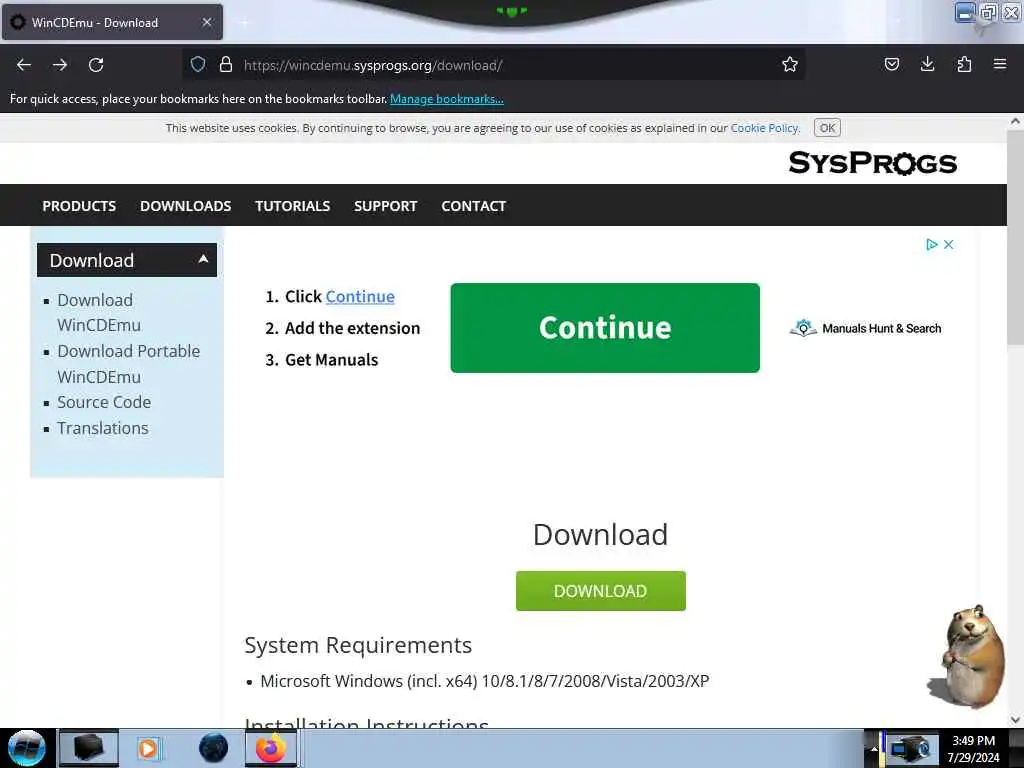Click the 'Get Manuals' text
The image size is (1024, 768).
[x=332, y=360]
